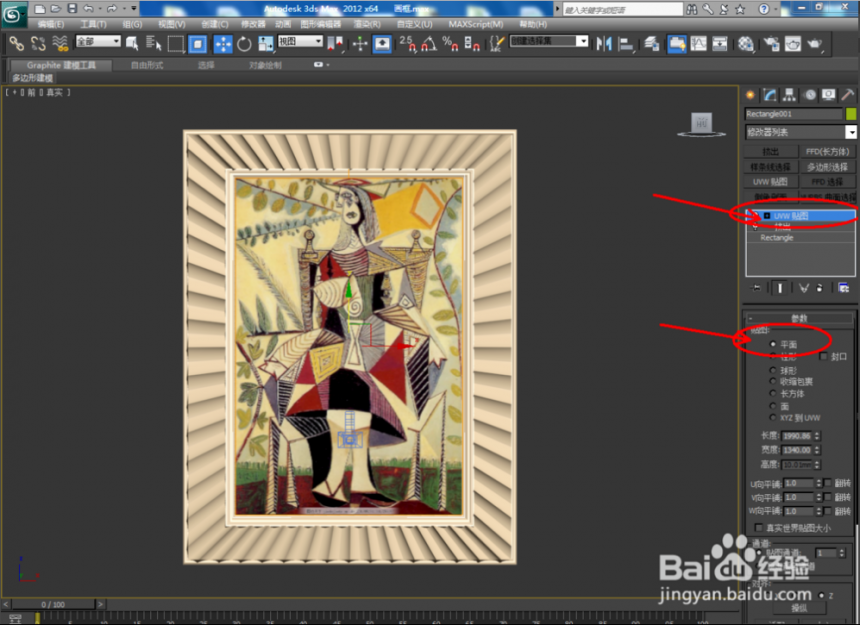This screenshot has width=860, height=625.
Task: Toggle the Window/Crossing selection mode
Action: (197, 44)
